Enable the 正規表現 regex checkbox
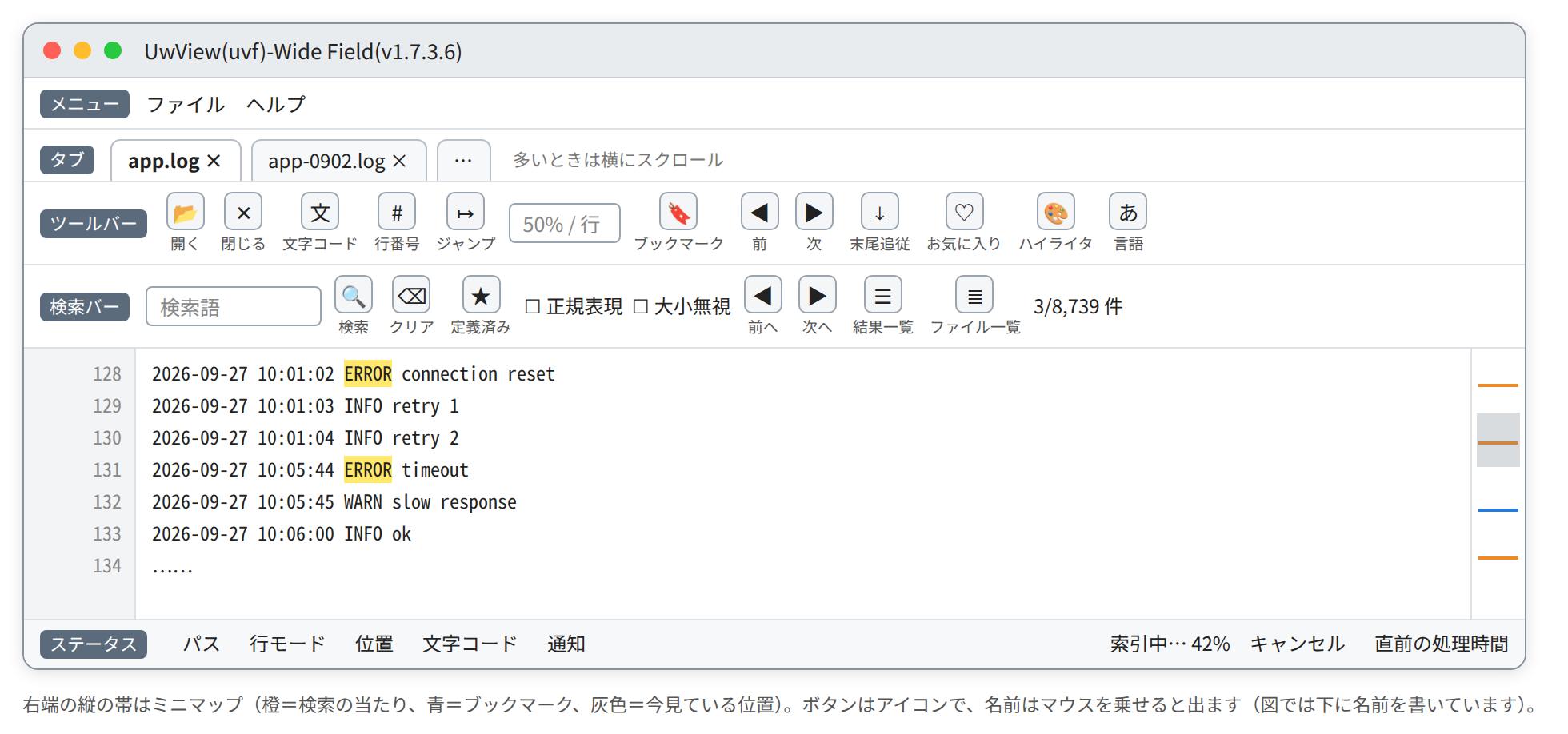 532,306
